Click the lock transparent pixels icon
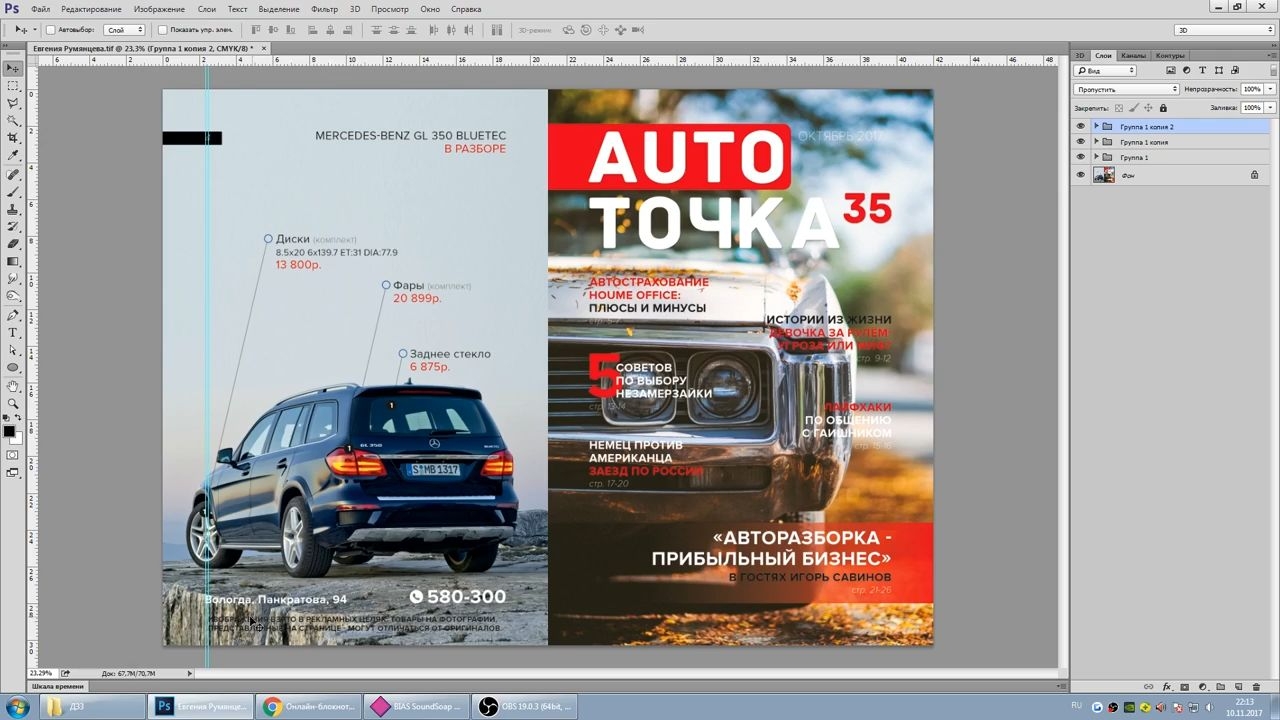 pyautogui.click(x=1119, y=108)
